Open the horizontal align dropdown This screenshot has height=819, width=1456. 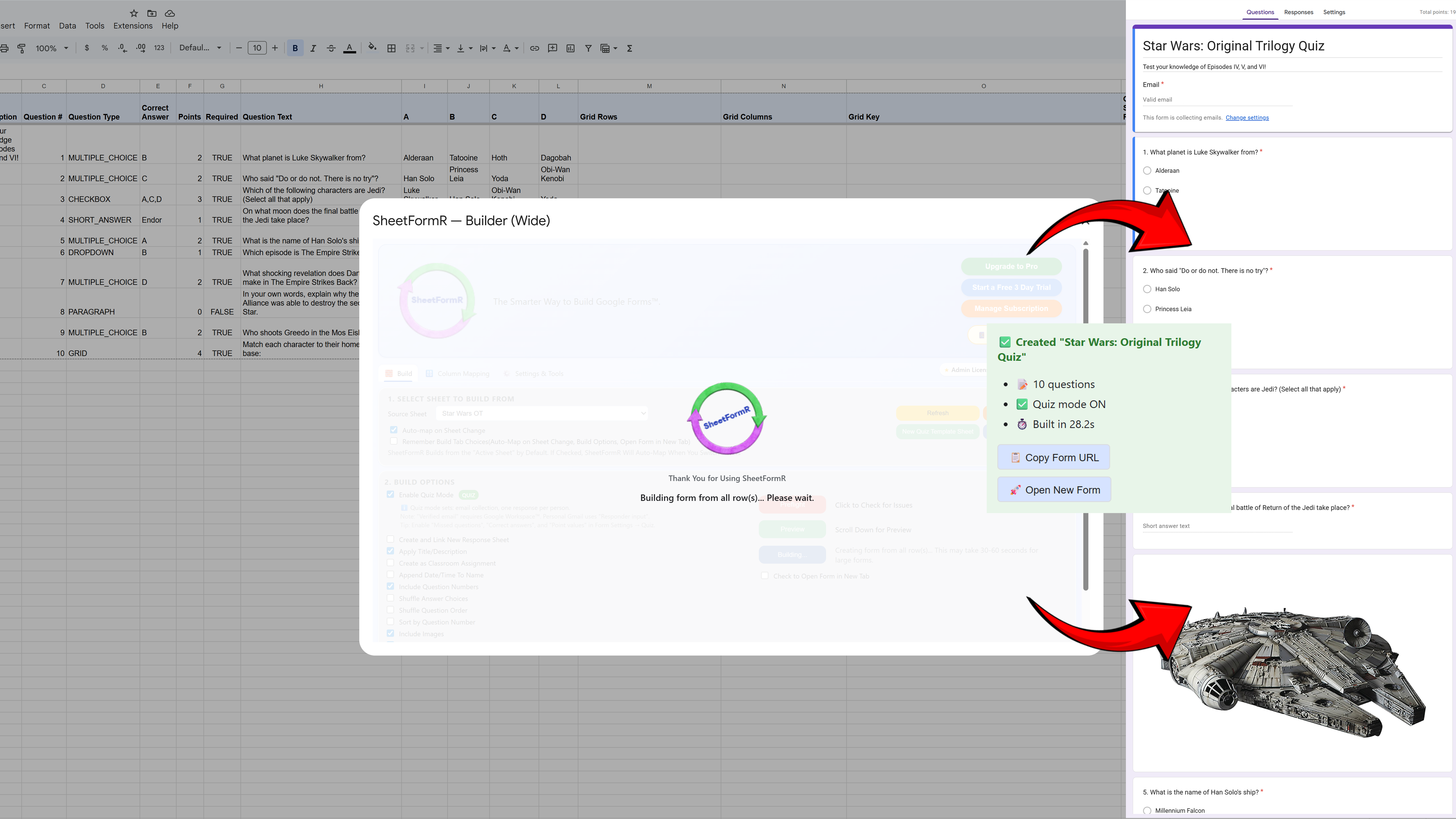[x=441, y=48]
